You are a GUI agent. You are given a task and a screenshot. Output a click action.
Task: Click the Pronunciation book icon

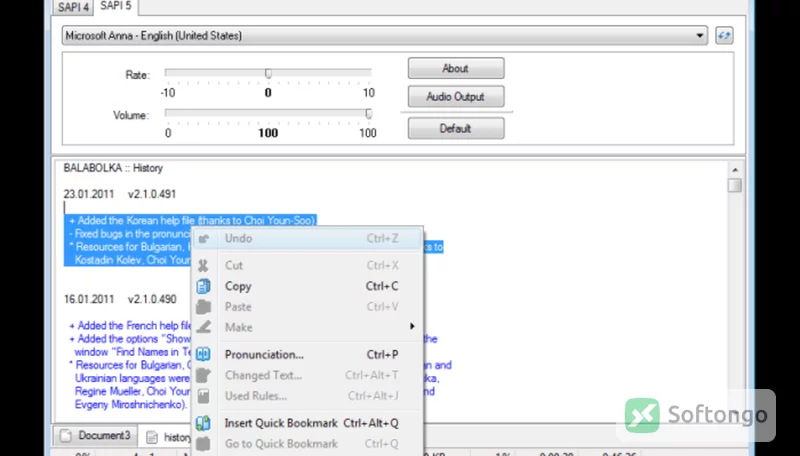point(203,354)
